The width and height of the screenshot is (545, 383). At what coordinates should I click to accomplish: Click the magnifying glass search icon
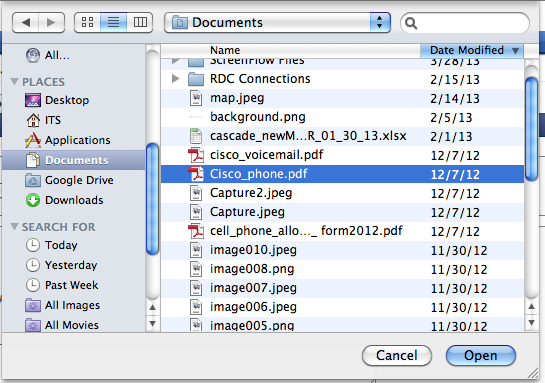pyautogui.click(x=411, y=23)
